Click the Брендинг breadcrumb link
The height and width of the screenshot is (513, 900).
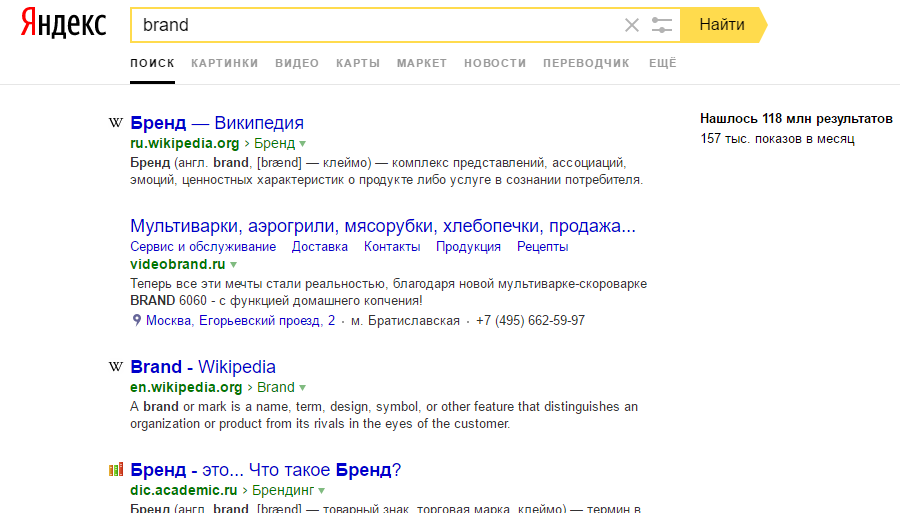(x=283, y=490)
